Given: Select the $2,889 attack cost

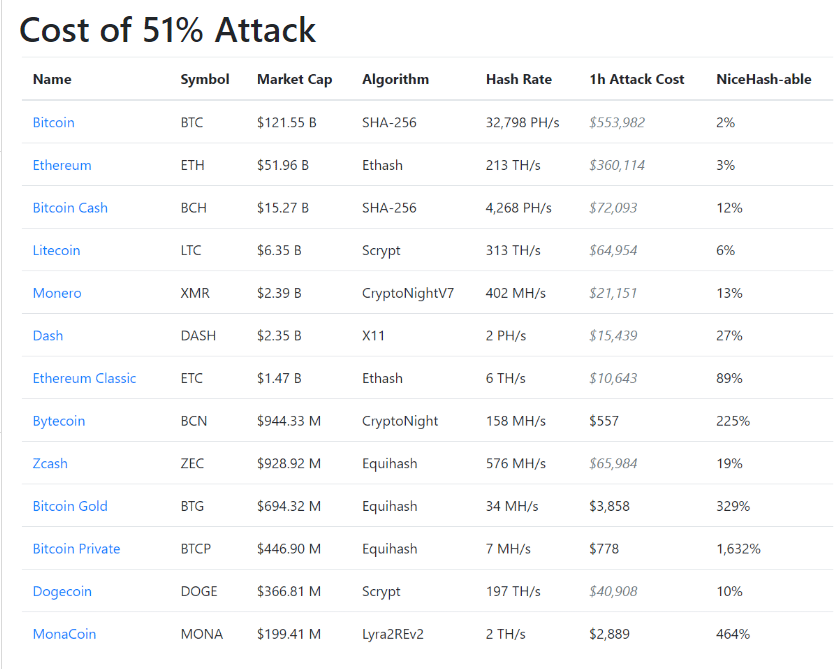Looking at the screenshot, I should point(609,634).
